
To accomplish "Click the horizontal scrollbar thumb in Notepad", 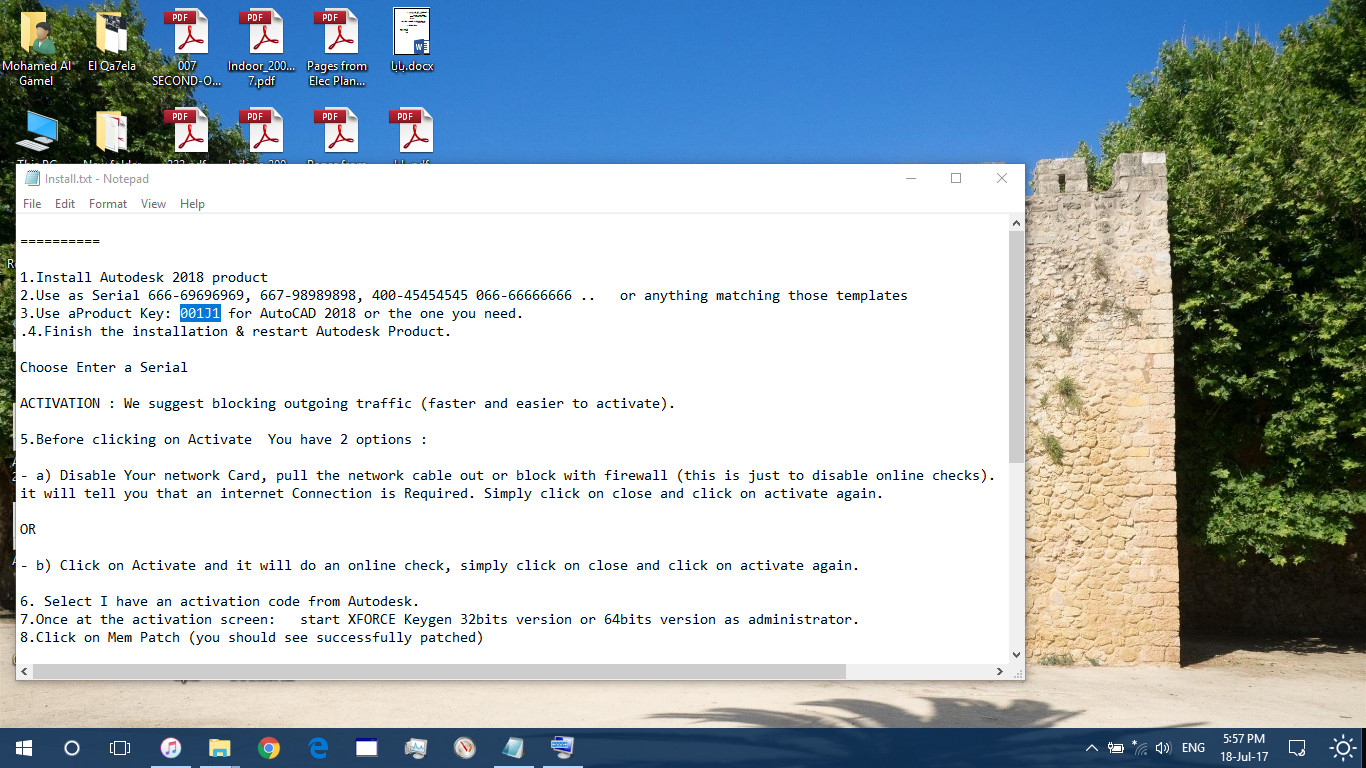I will click(x=440, y=671).
